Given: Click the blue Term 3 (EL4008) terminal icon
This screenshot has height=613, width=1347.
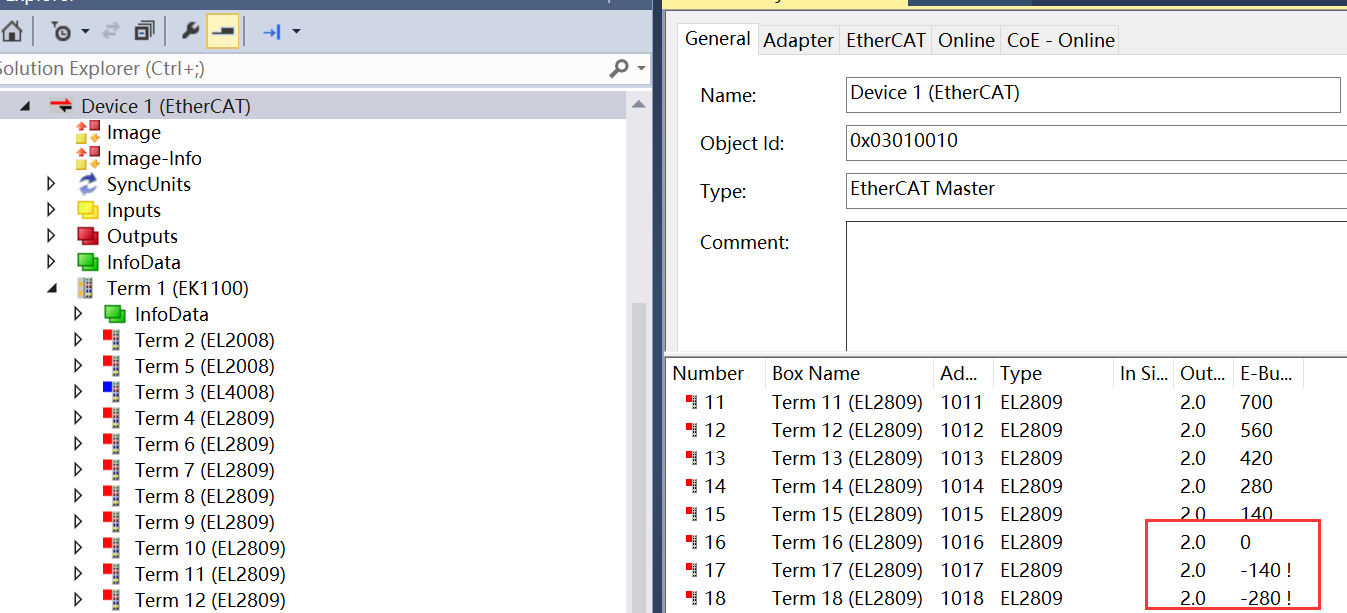Looking at the screenshot, I should tap(112, 392).
